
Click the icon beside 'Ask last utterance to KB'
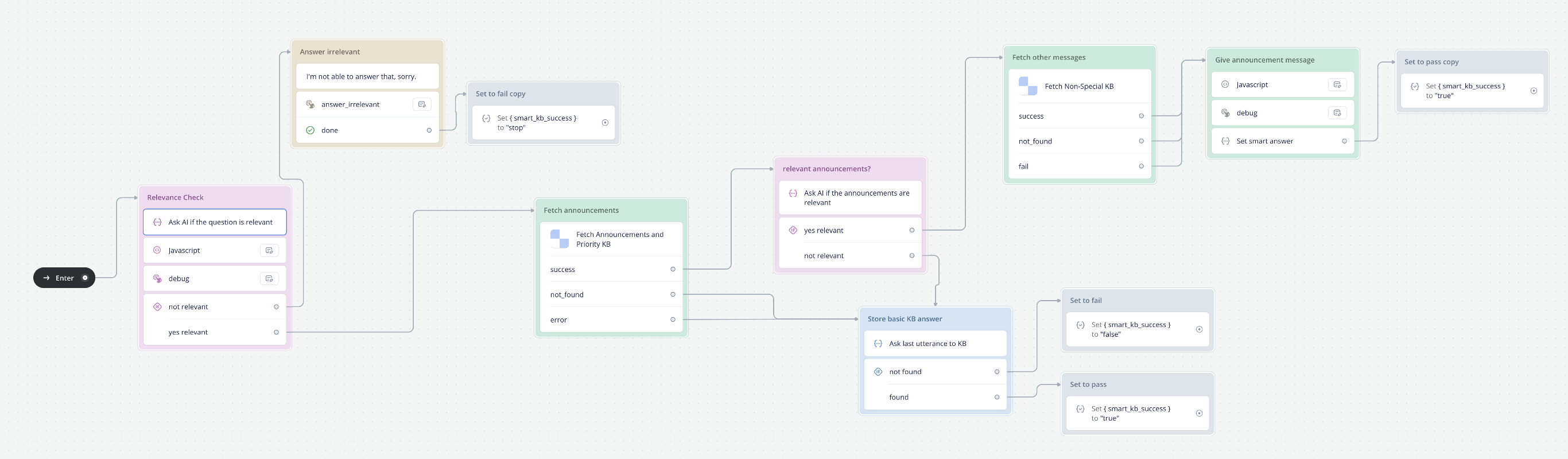(x=878, y=343)
